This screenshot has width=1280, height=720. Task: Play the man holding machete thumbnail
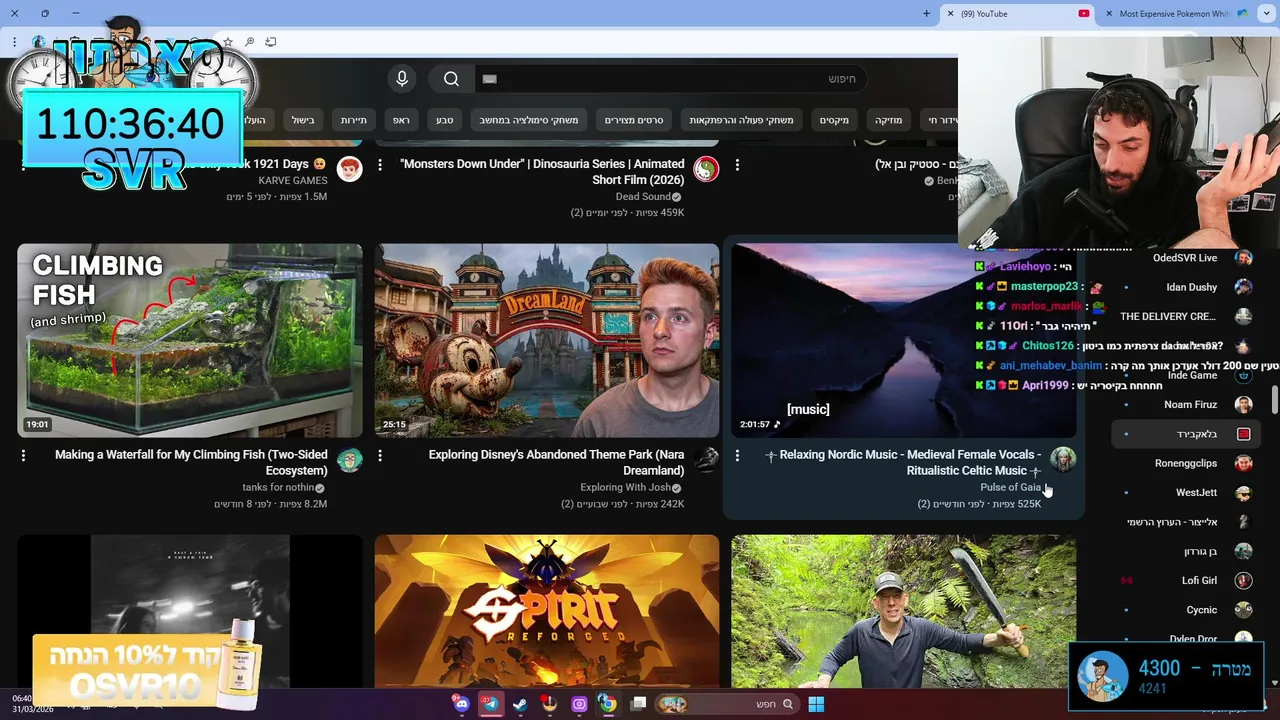click(x=904, y=611)
